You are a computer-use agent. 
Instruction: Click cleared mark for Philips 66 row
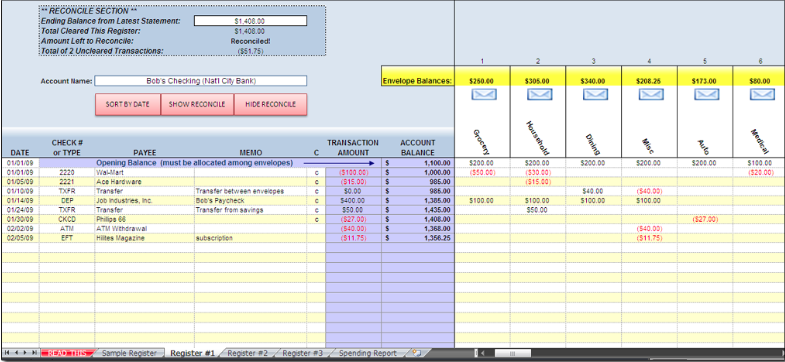316,219
